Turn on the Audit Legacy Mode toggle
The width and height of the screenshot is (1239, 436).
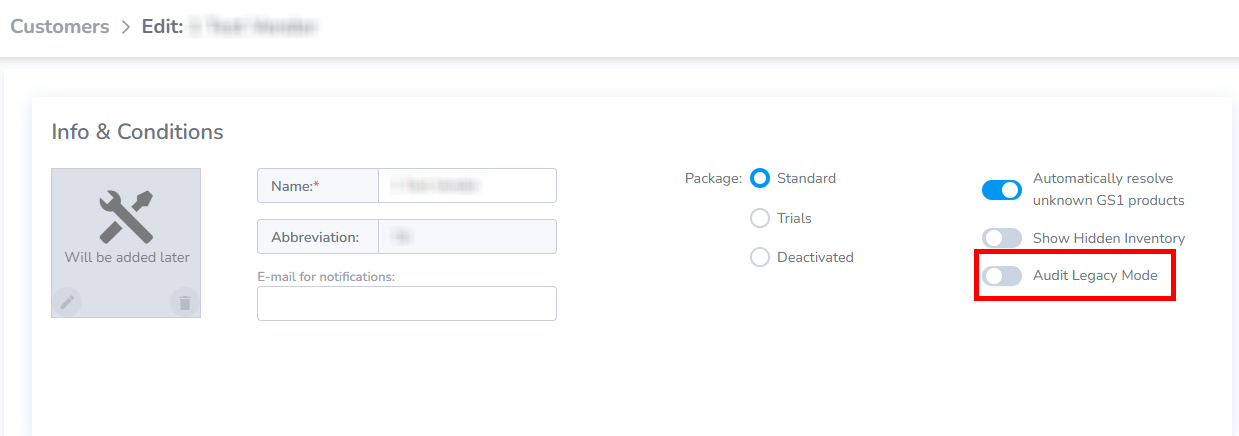(1002, 276)
